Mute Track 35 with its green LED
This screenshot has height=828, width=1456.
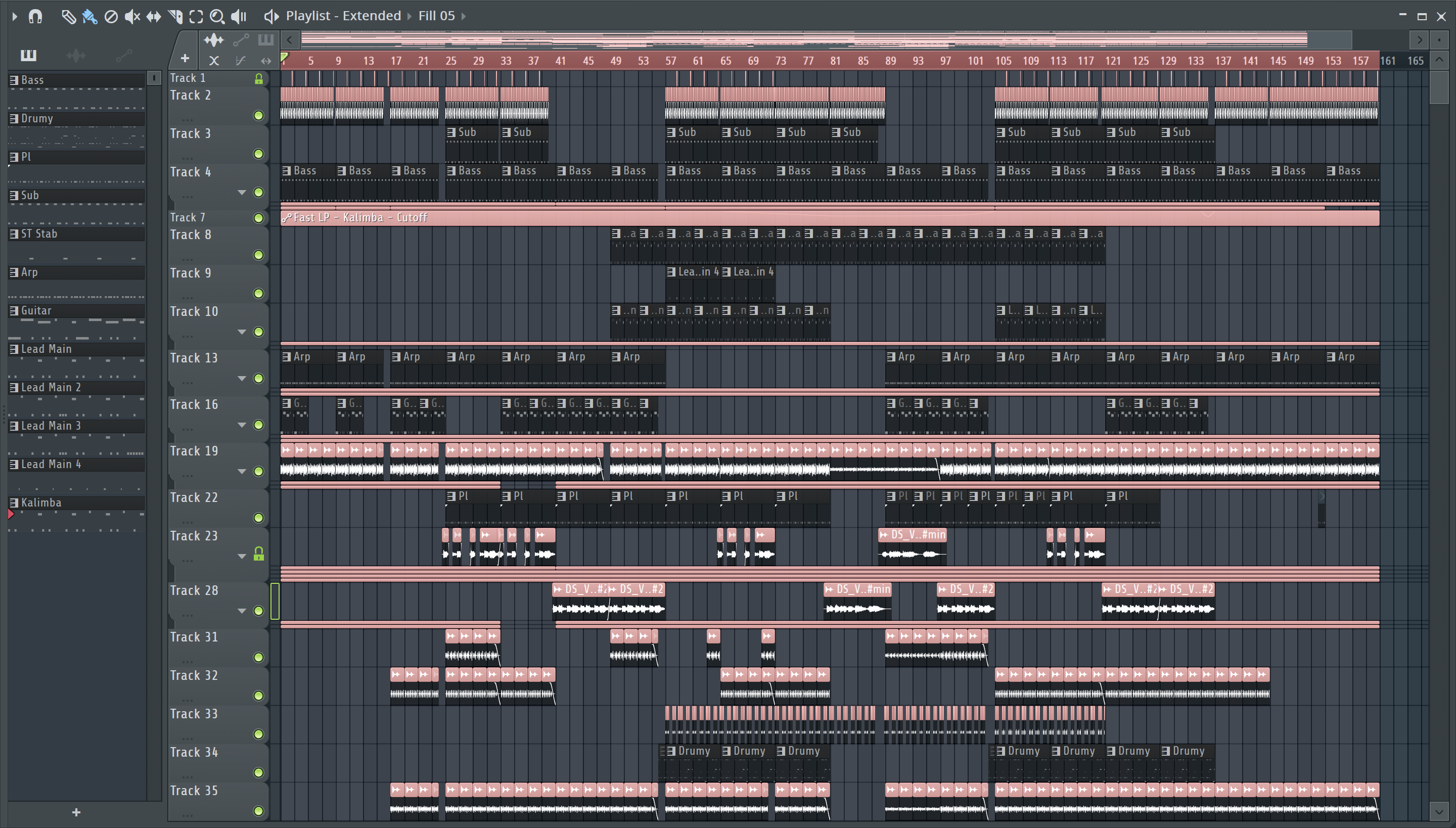(259, 811)
